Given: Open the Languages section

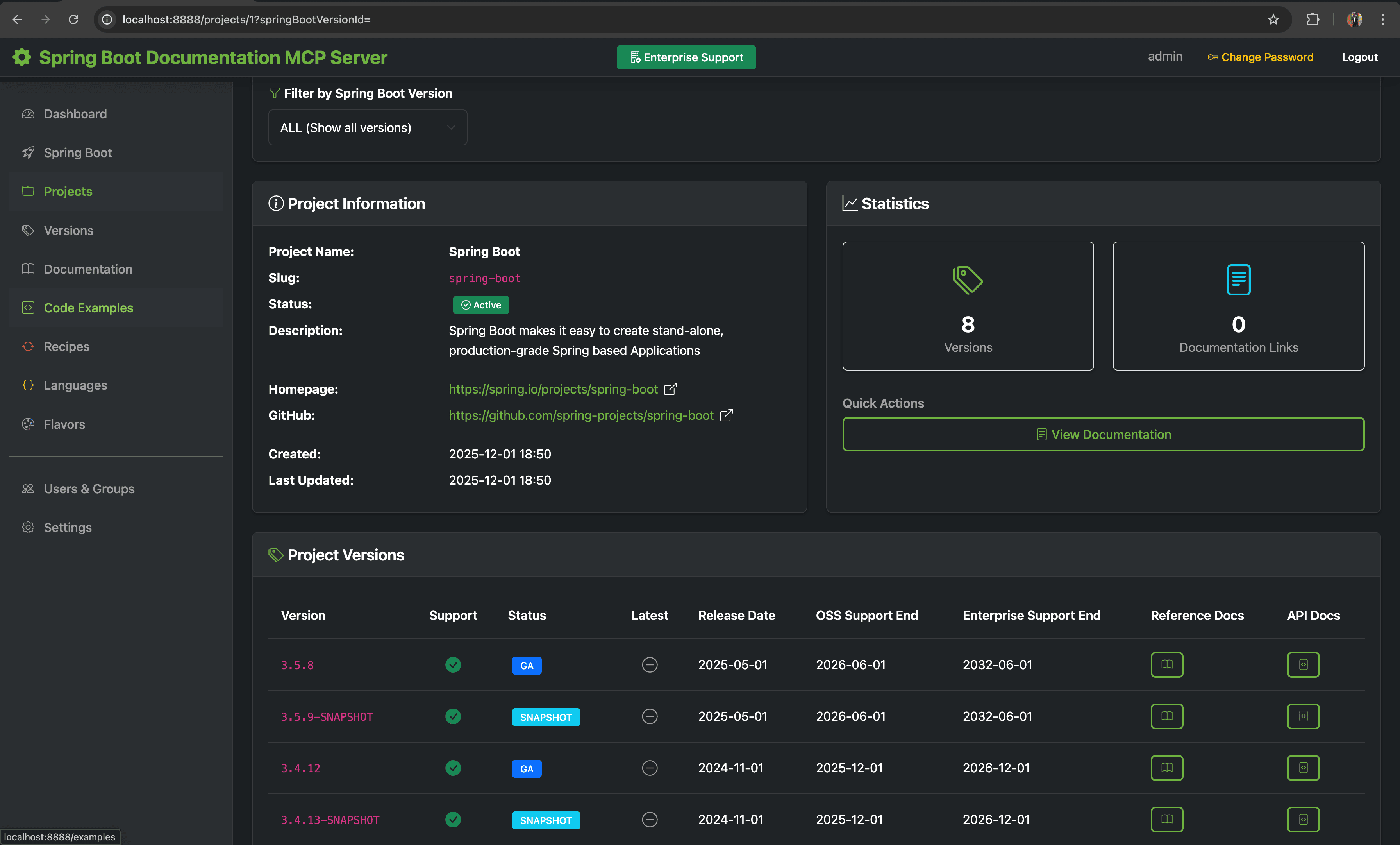Looking at the screenshot, I should tap(75, 385).
